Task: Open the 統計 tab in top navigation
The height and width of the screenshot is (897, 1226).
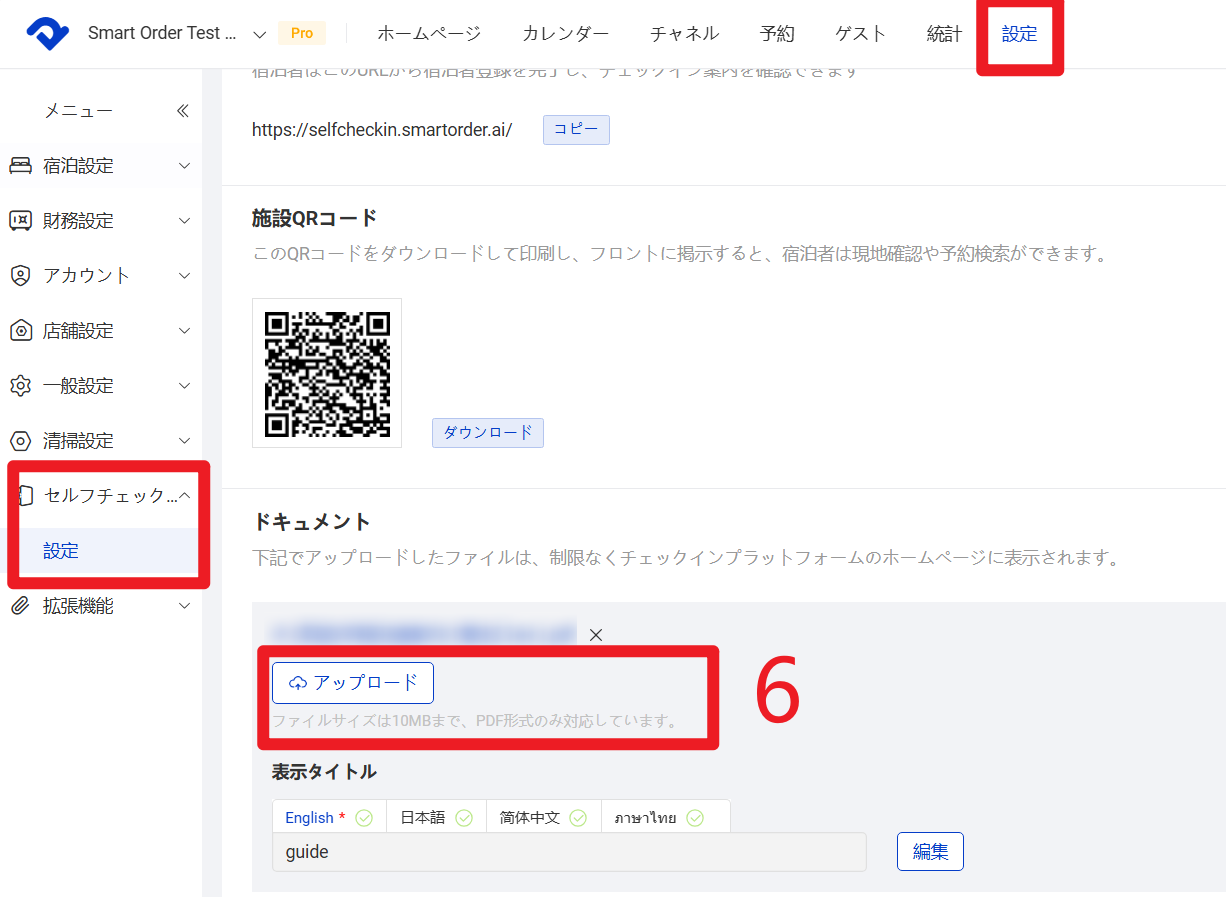Action: 944,34
